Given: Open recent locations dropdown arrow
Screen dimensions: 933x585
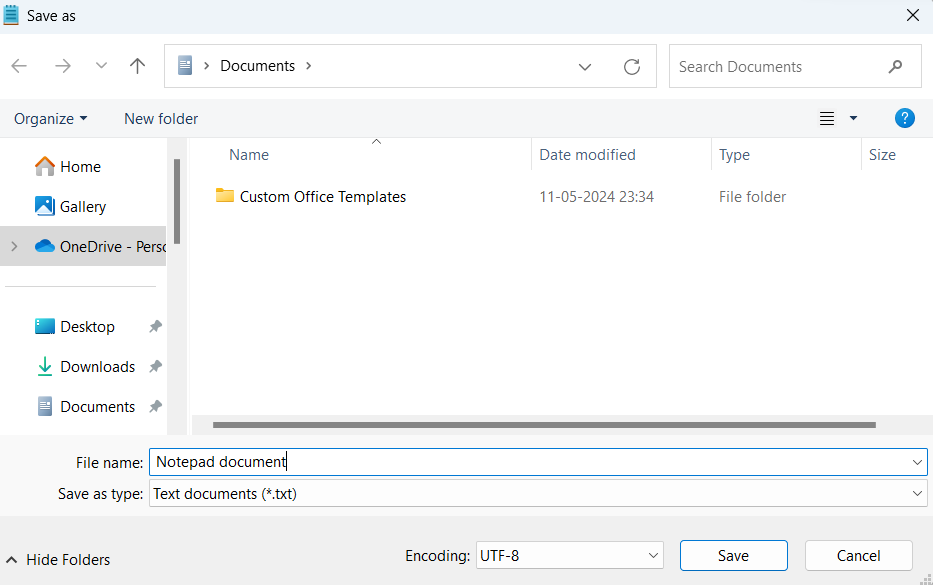Looking at the screenshot, I should click(x=101, y=66).
